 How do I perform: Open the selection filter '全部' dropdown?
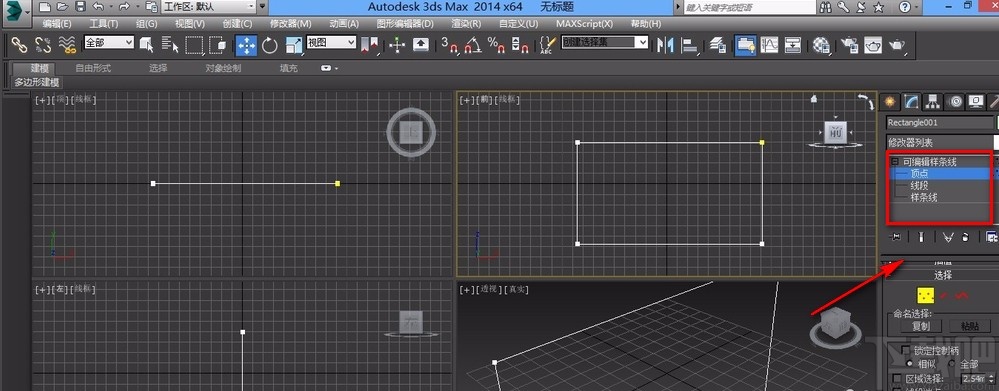tap(109, 43)
